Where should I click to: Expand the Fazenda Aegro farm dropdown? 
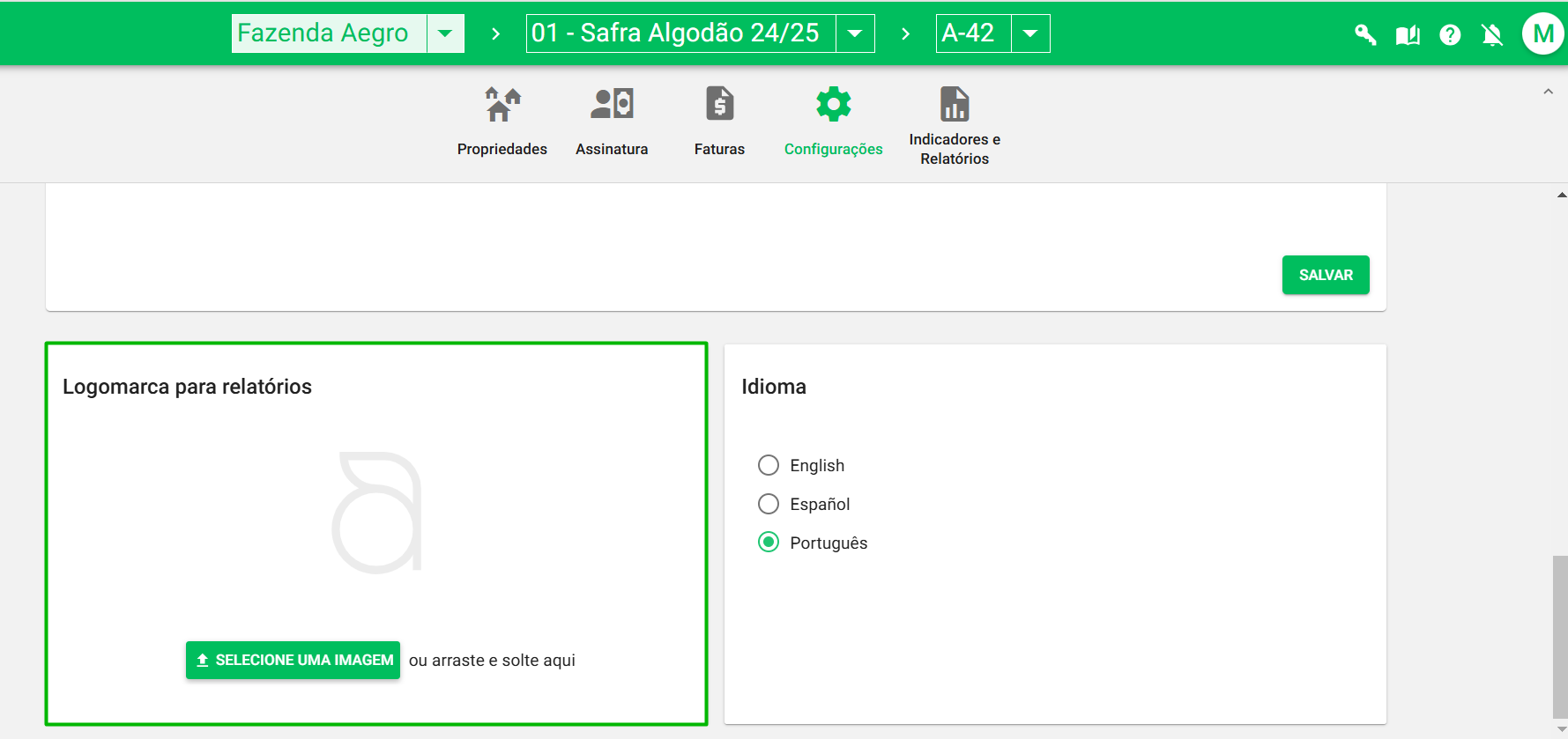click(445, 33)
